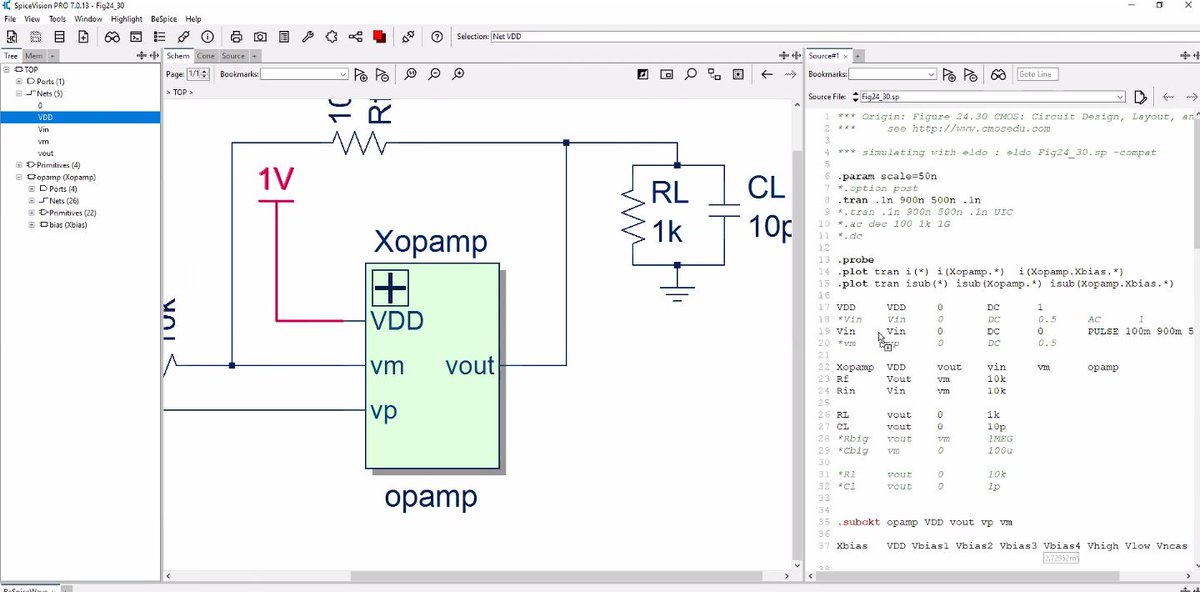Screen dimensions: 1200x592
Task: Select net vm in tree
Action: point(43,141)
